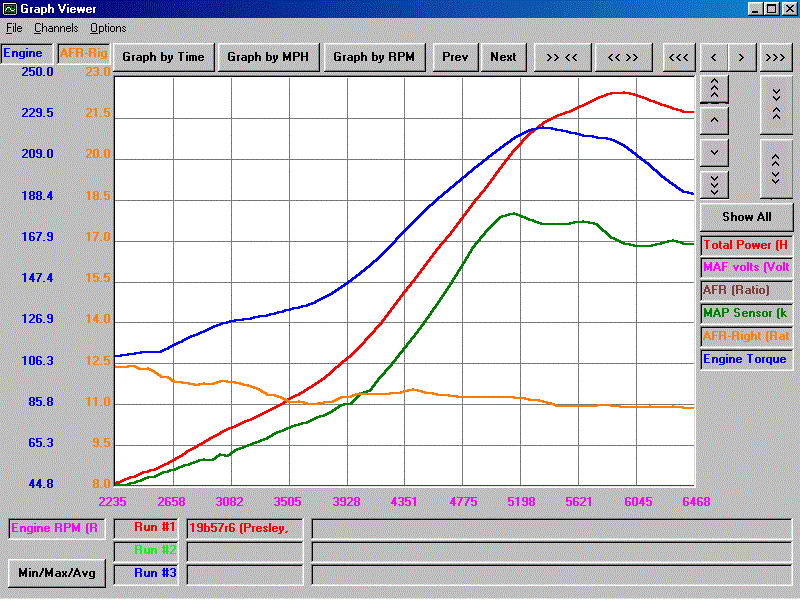Viewport: 800px width, 600px height.
Task: Click the orange axis value 23.0
Action: click(x=98, y=72)
